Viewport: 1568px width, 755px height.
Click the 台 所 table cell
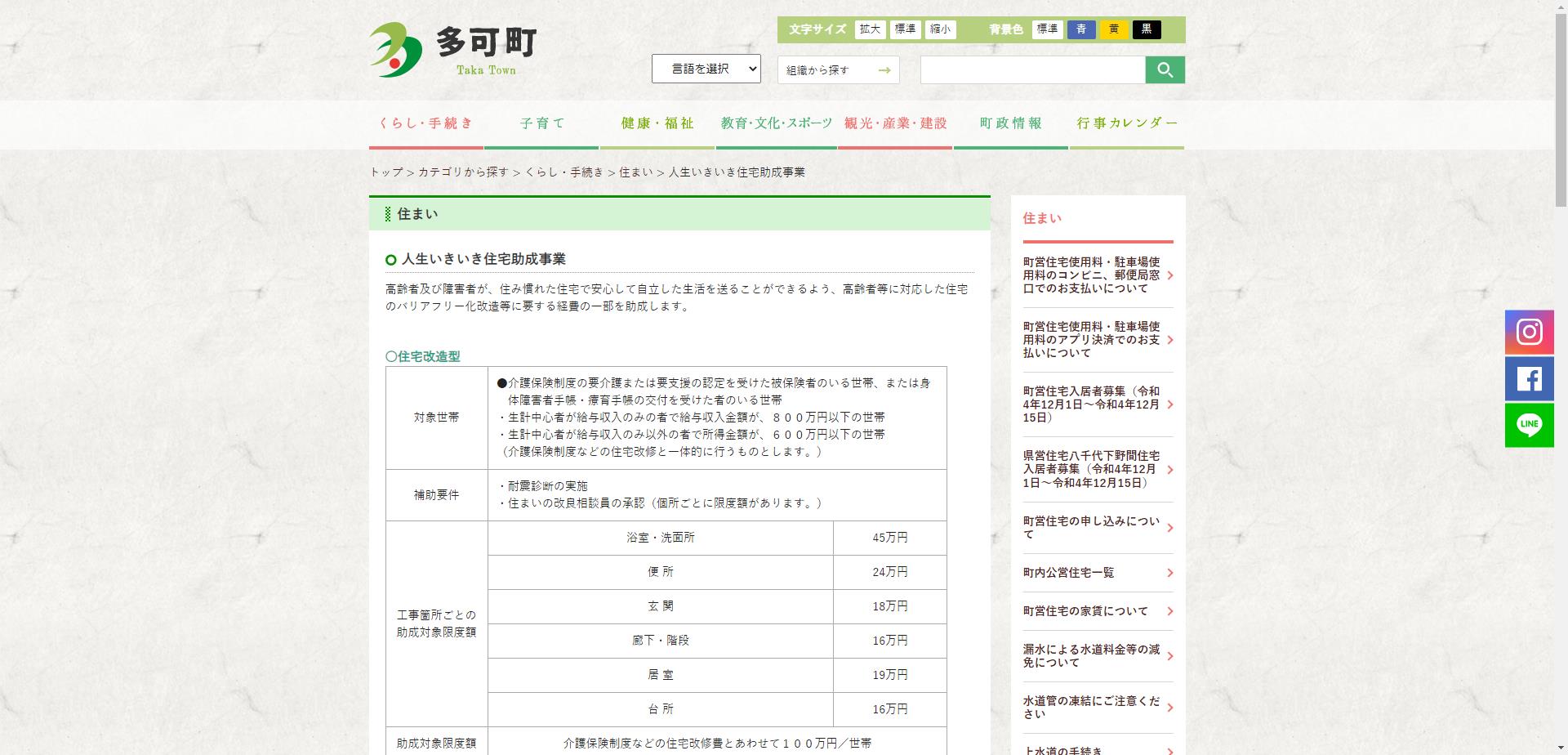(661, 710)
